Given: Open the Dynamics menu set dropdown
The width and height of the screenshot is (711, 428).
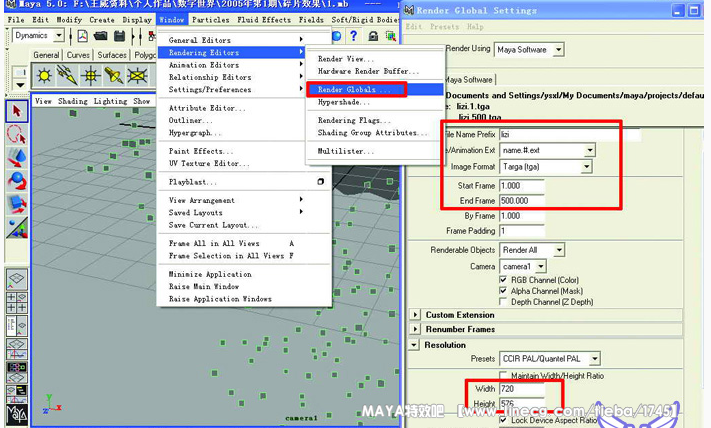Looking at the screenshot, I should tap(59, 35).
